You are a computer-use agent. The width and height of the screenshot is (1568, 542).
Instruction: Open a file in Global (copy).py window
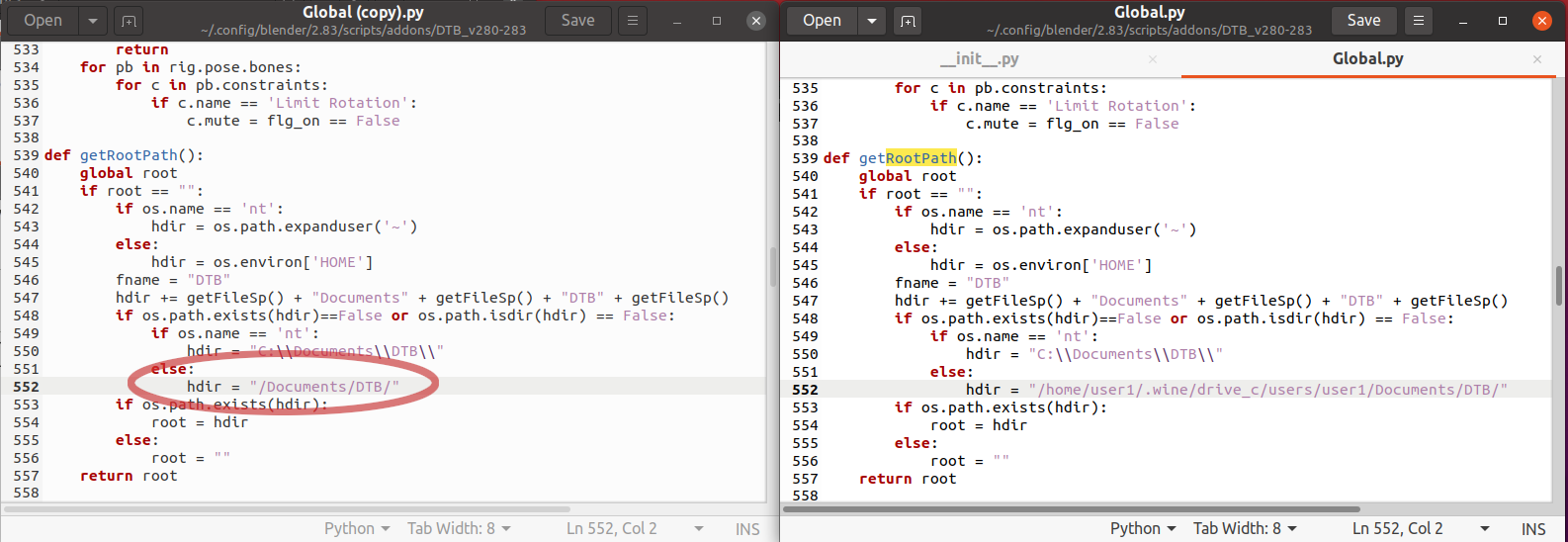tap(43, 20)
